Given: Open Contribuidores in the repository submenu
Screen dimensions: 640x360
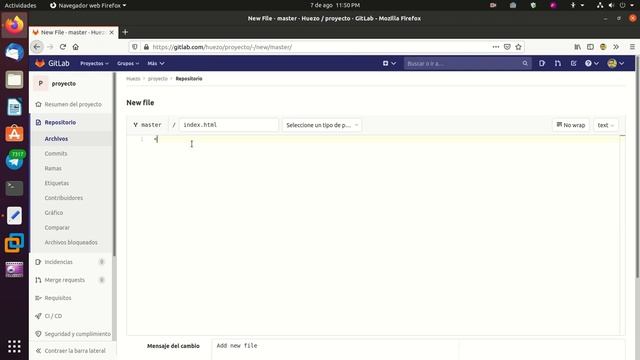Looking at the screenshot, I should (64, 198).
